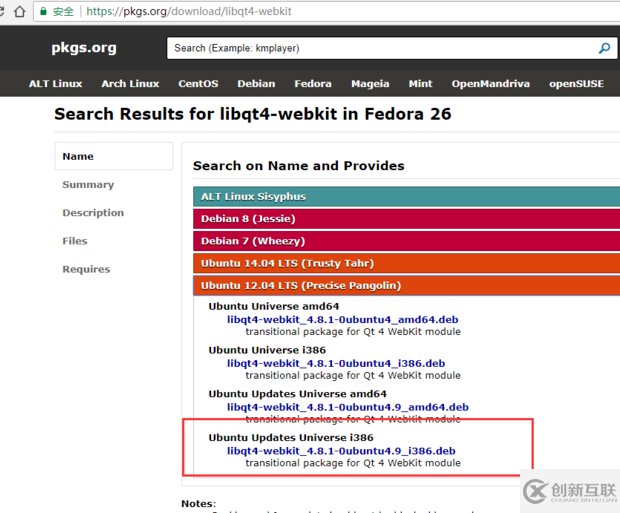Click description under Updates Universe i386 package

click(x=353, y=463)
